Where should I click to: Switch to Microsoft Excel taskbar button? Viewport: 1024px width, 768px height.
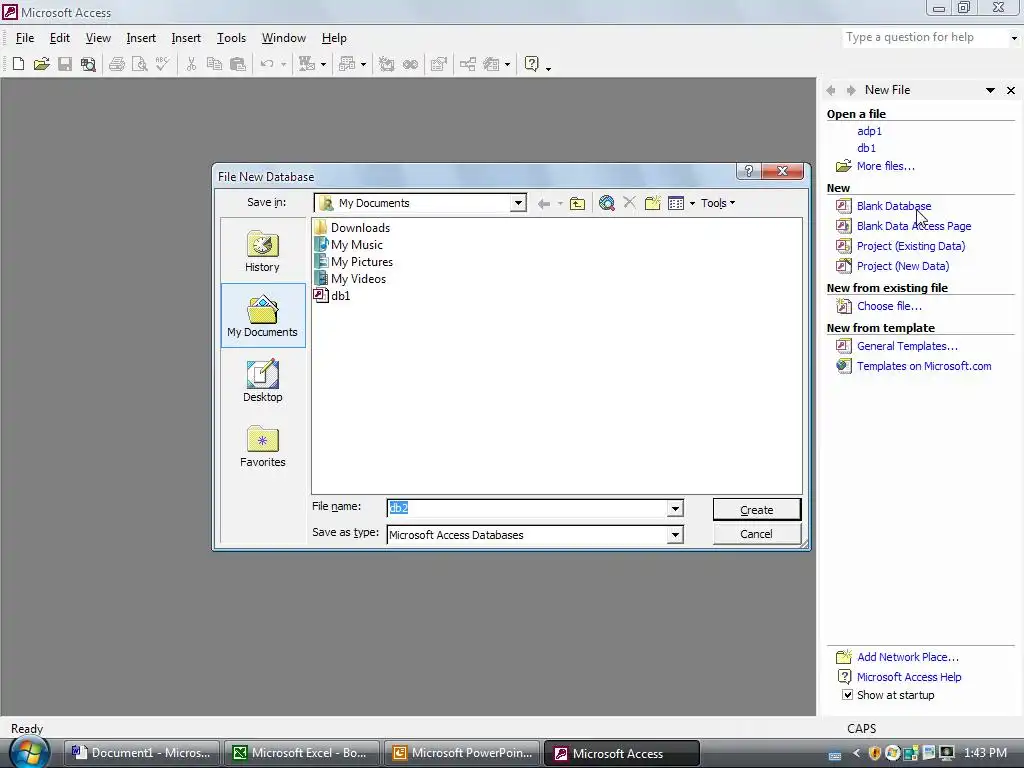click(x=301, y=753)
